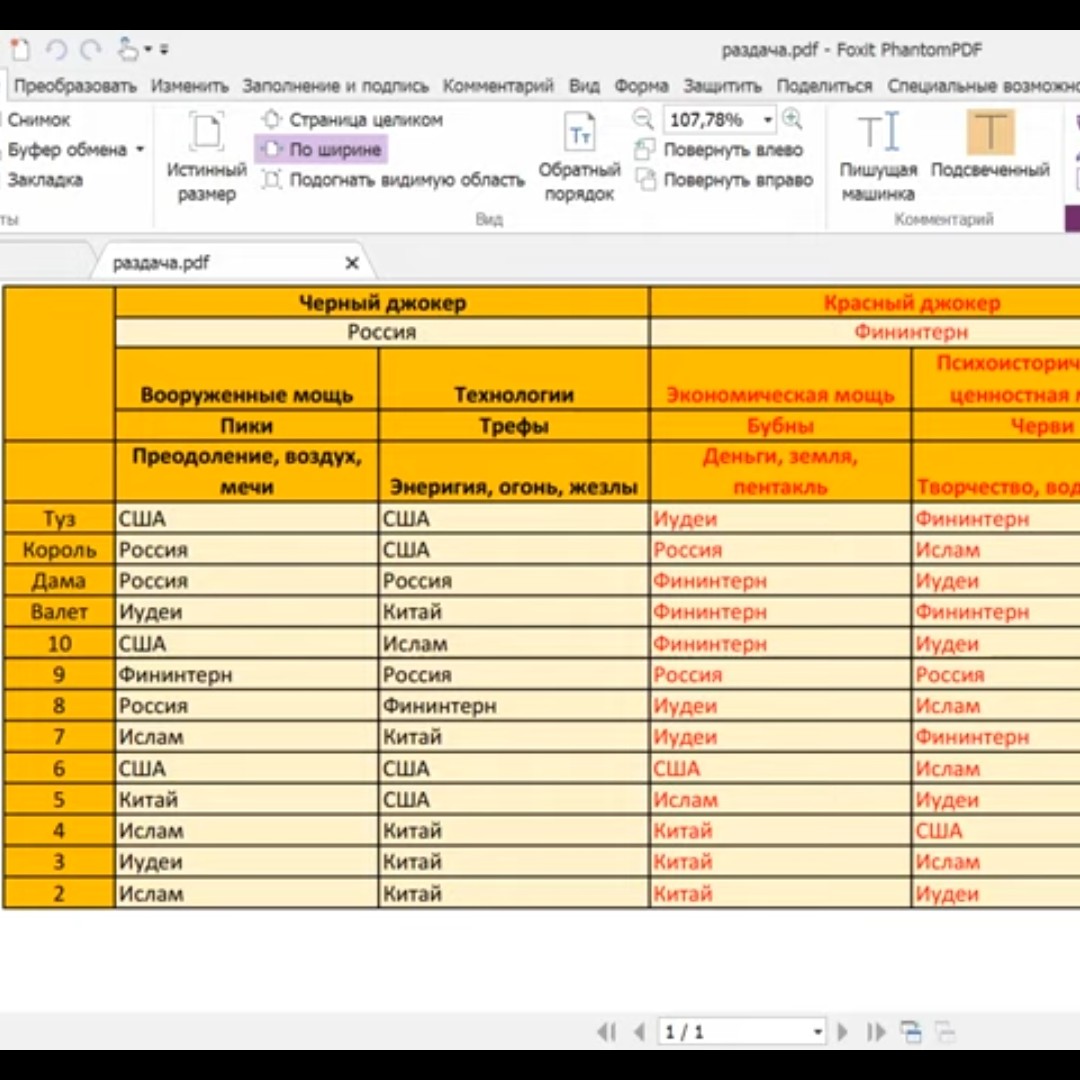Open the Специальные возможности tab
1080x1080 pixels.
(984, 86)
